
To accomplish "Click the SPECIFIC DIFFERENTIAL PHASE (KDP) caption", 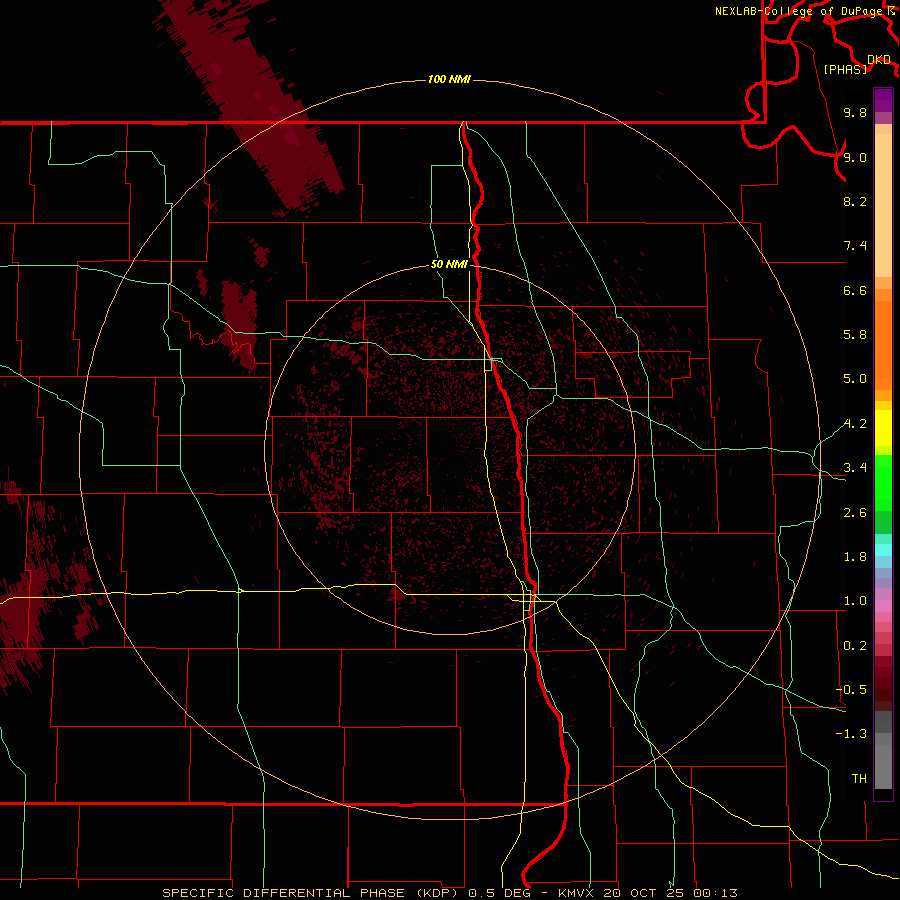I will [312, 893].
